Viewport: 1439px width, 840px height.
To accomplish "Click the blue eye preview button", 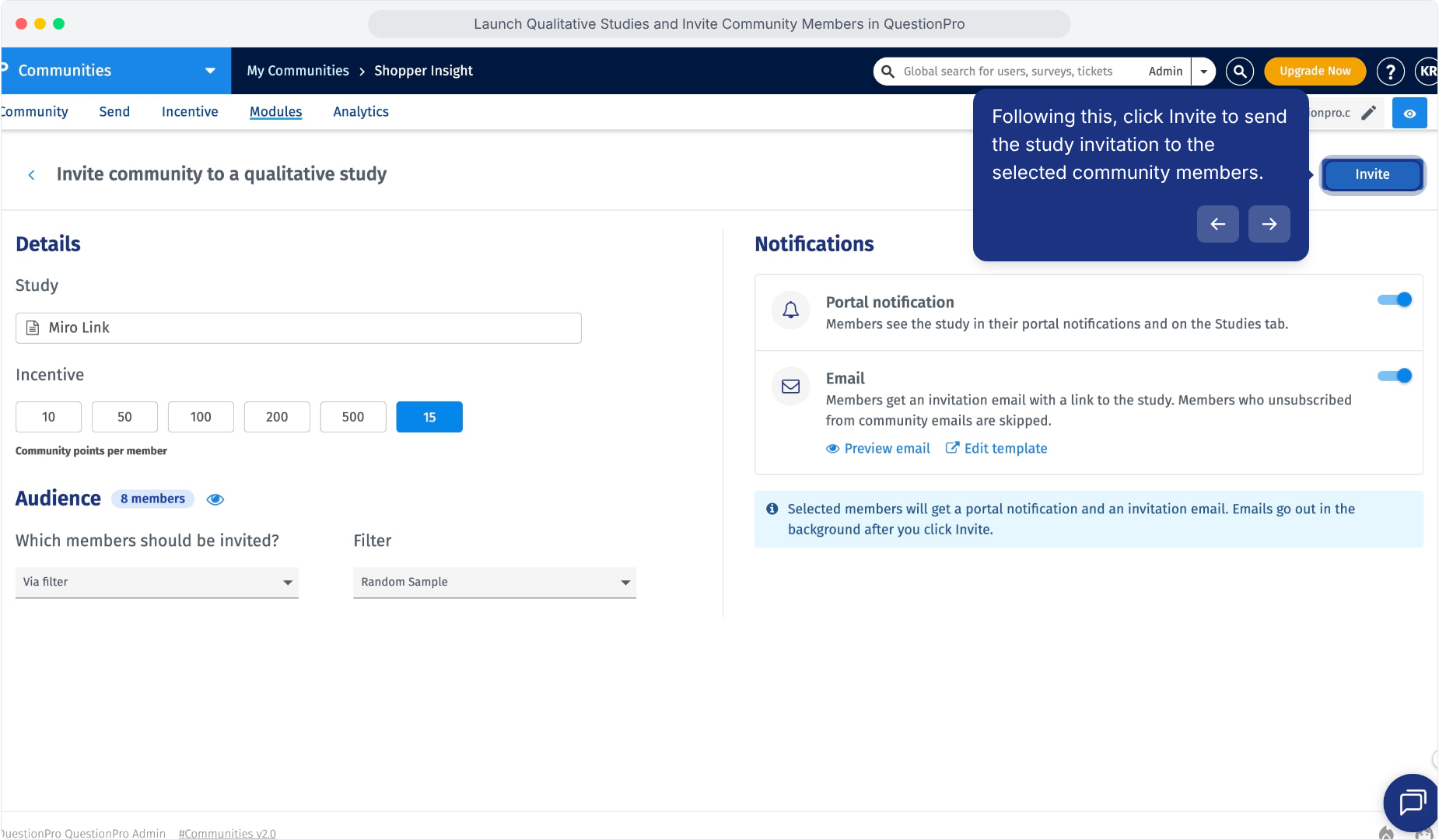I will [x=1409, y=114].
